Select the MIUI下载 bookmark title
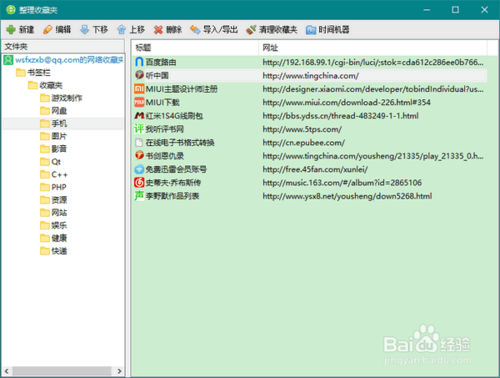Viewport: 500px width, 378px height. pyautogui.click(x=163, y=102)
